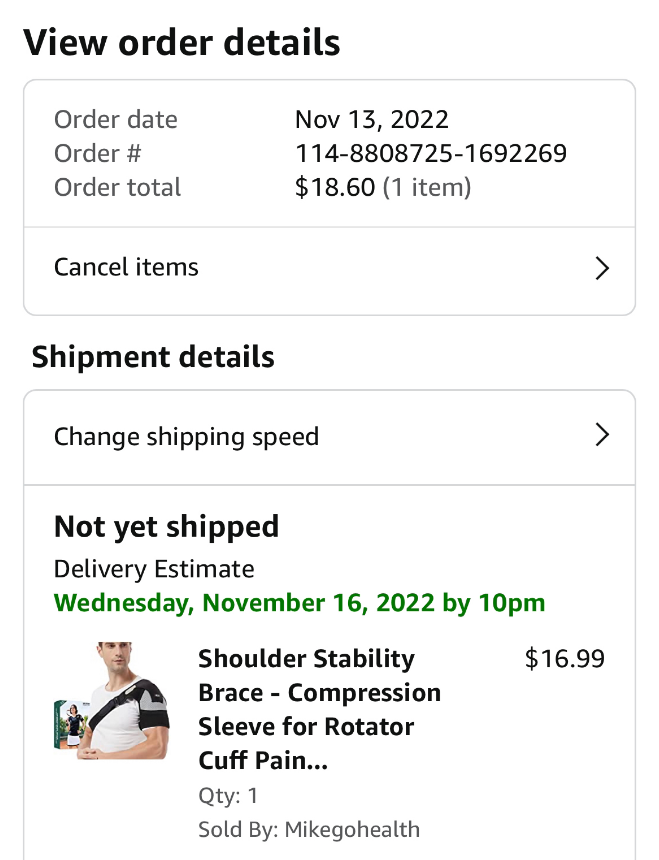Click the order date Nov 13, 2022

[x=372, y=120]
